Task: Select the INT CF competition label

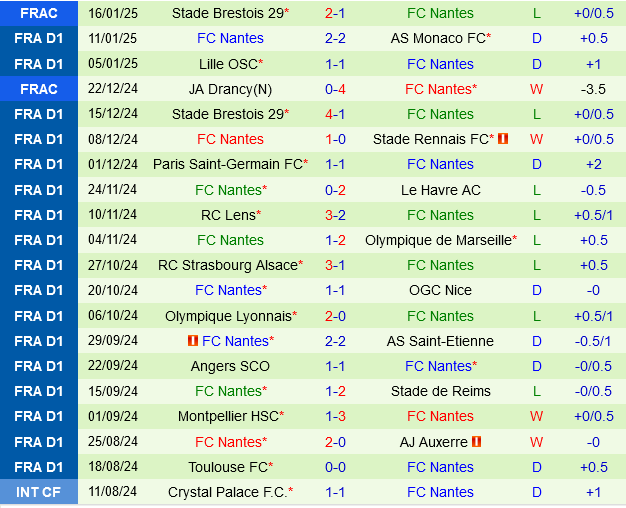Action: (x=39, y=492)
